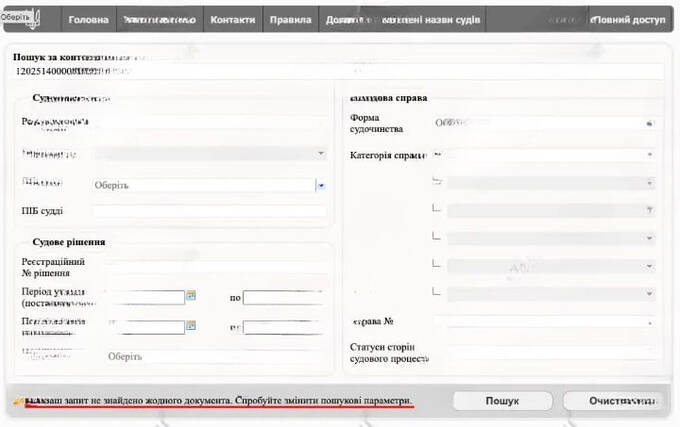Open the Головна menu item

click(88, 20)
